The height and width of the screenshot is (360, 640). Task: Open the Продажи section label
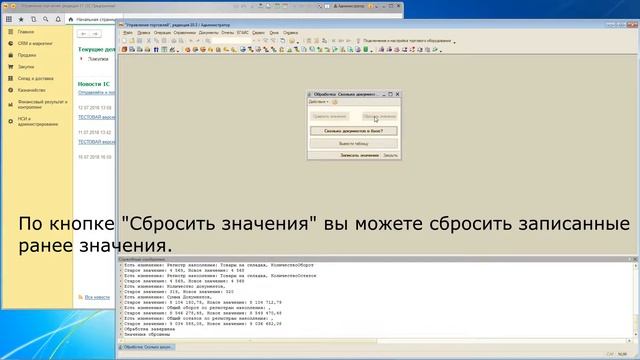click(27, 55)
